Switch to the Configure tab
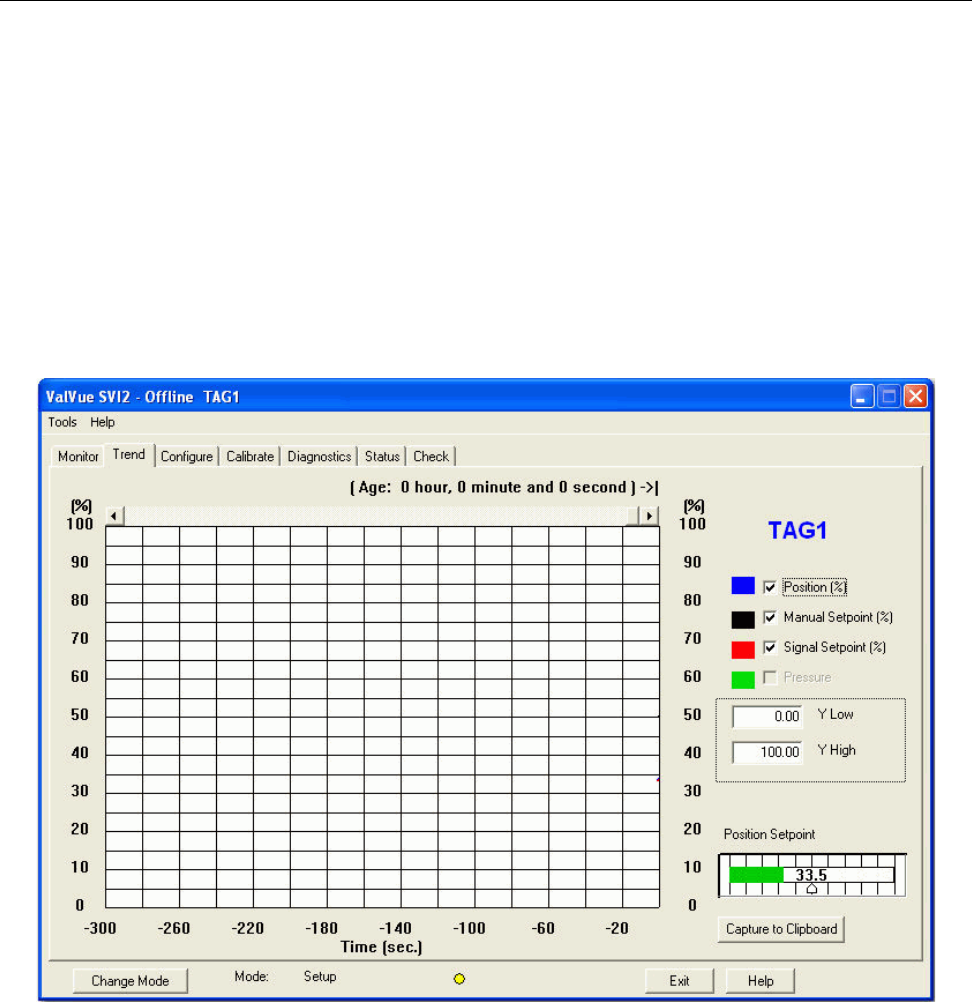This screenshot has width=972, height=1002. coord(187,456)
